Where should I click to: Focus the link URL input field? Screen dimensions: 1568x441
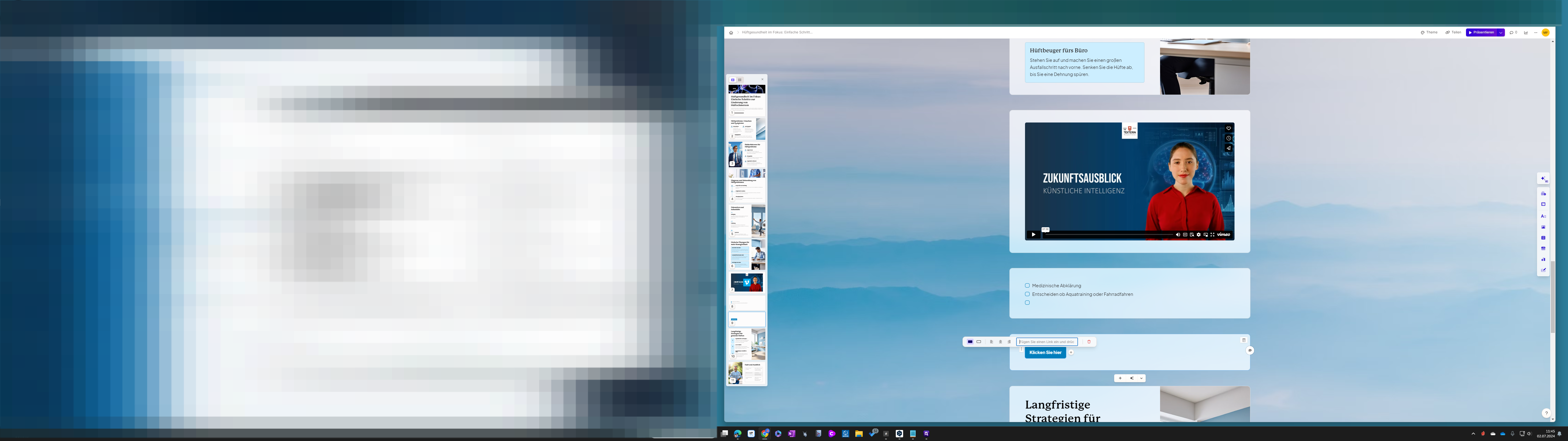pyautogui.click(x=1047, y=342)
